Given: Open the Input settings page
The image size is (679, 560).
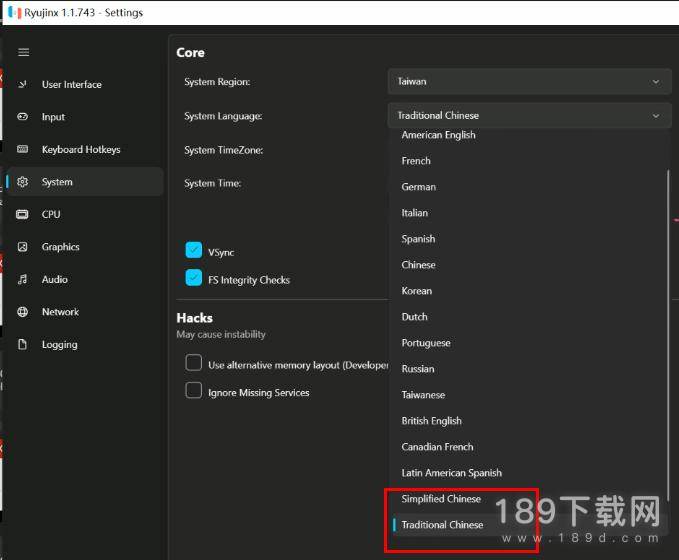Looking at the screenshot, I should click(85, 117).
